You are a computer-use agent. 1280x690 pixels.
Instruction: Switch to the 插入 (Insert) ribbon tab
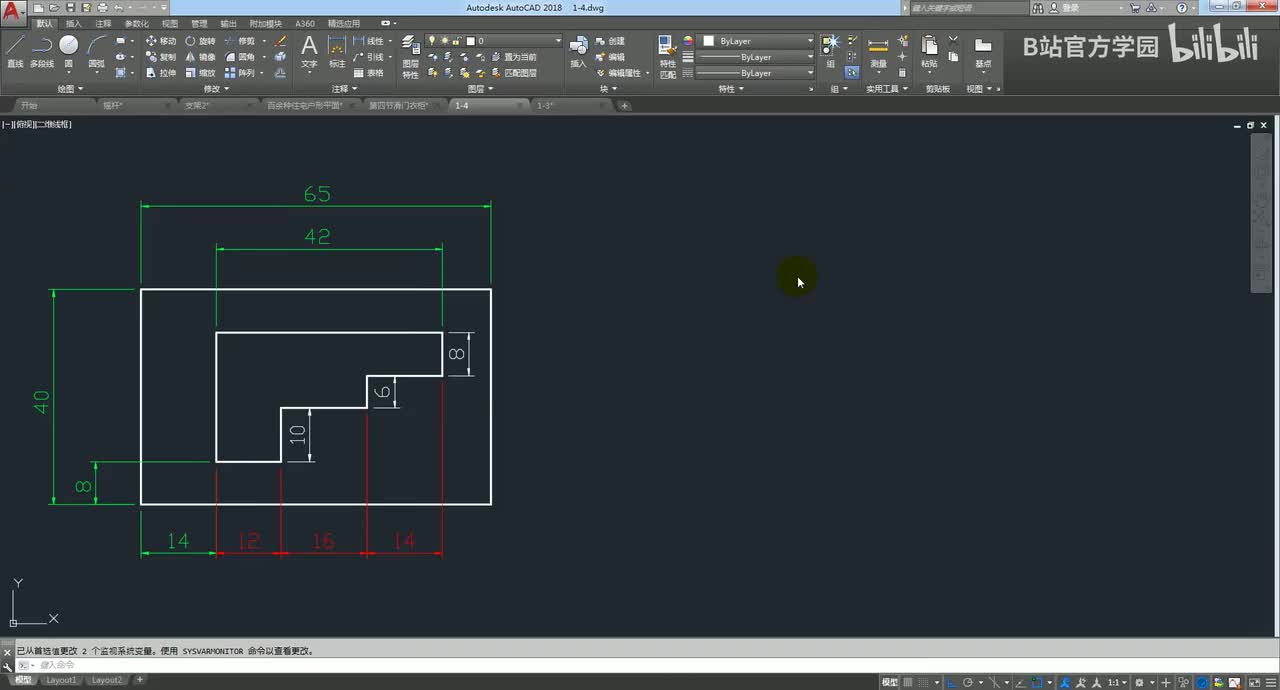[74, 23]
